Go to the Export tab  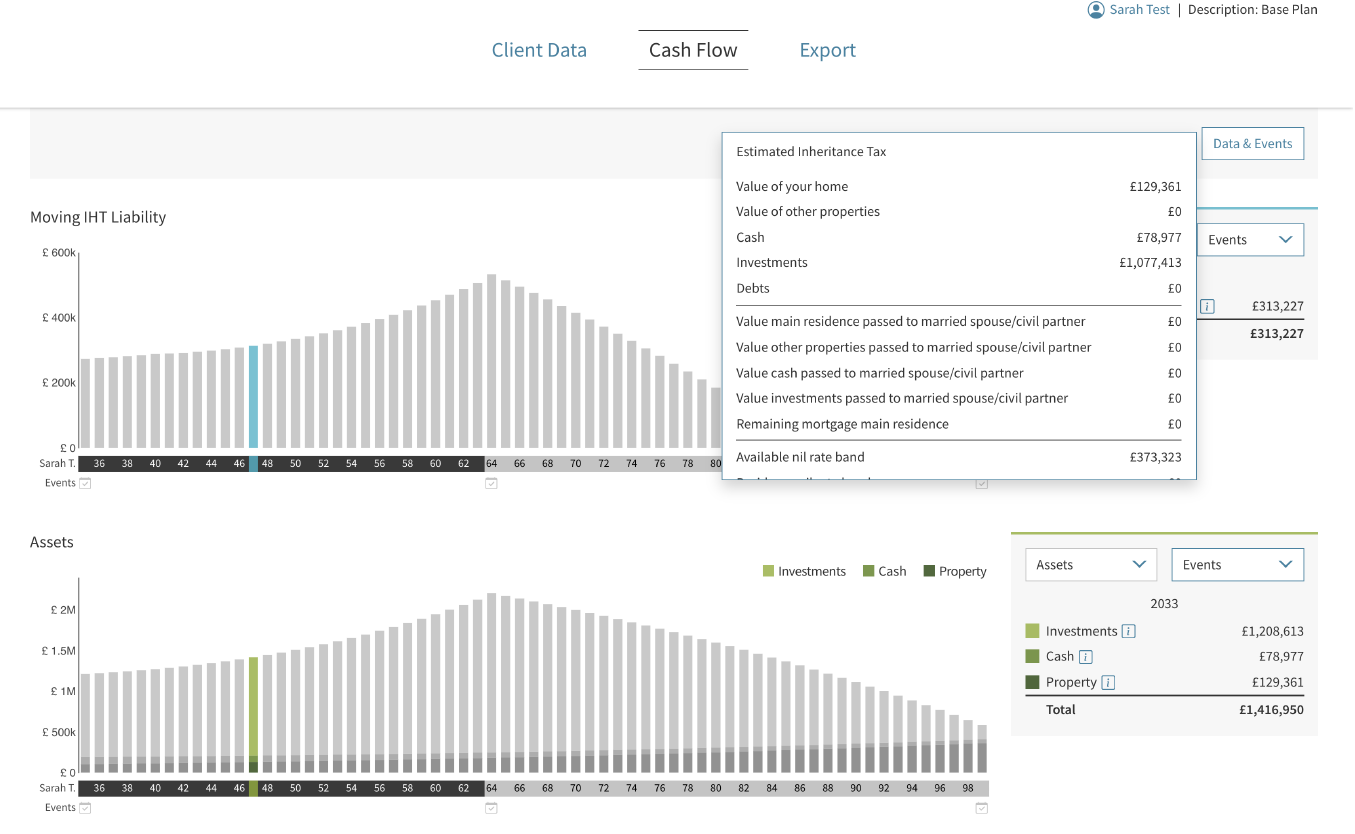click(827, 50)
